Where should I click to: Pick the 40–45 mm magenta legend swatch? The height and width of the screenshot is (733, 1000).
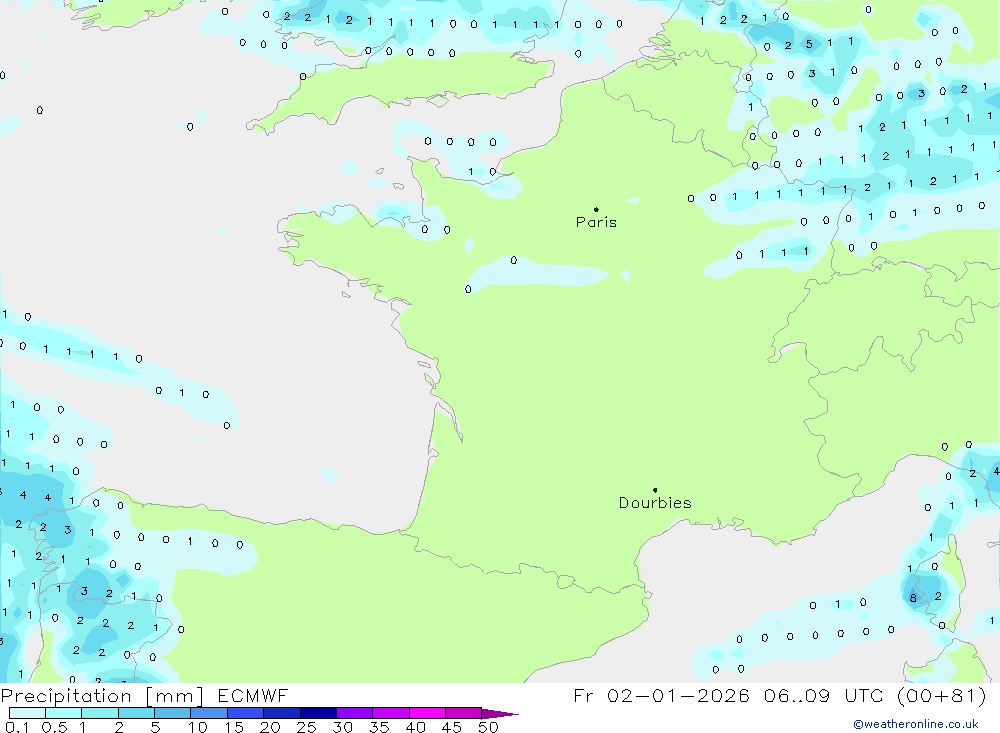427,713
